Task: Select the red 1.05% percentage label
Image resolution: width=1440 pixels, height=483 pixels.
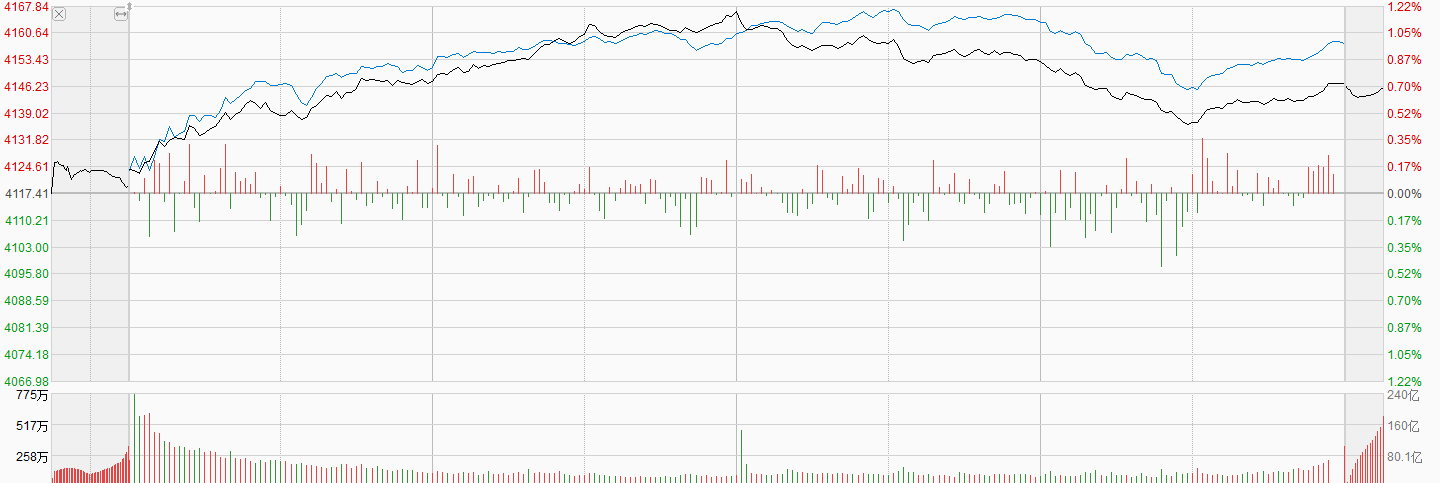Action: pos(1404,33)
